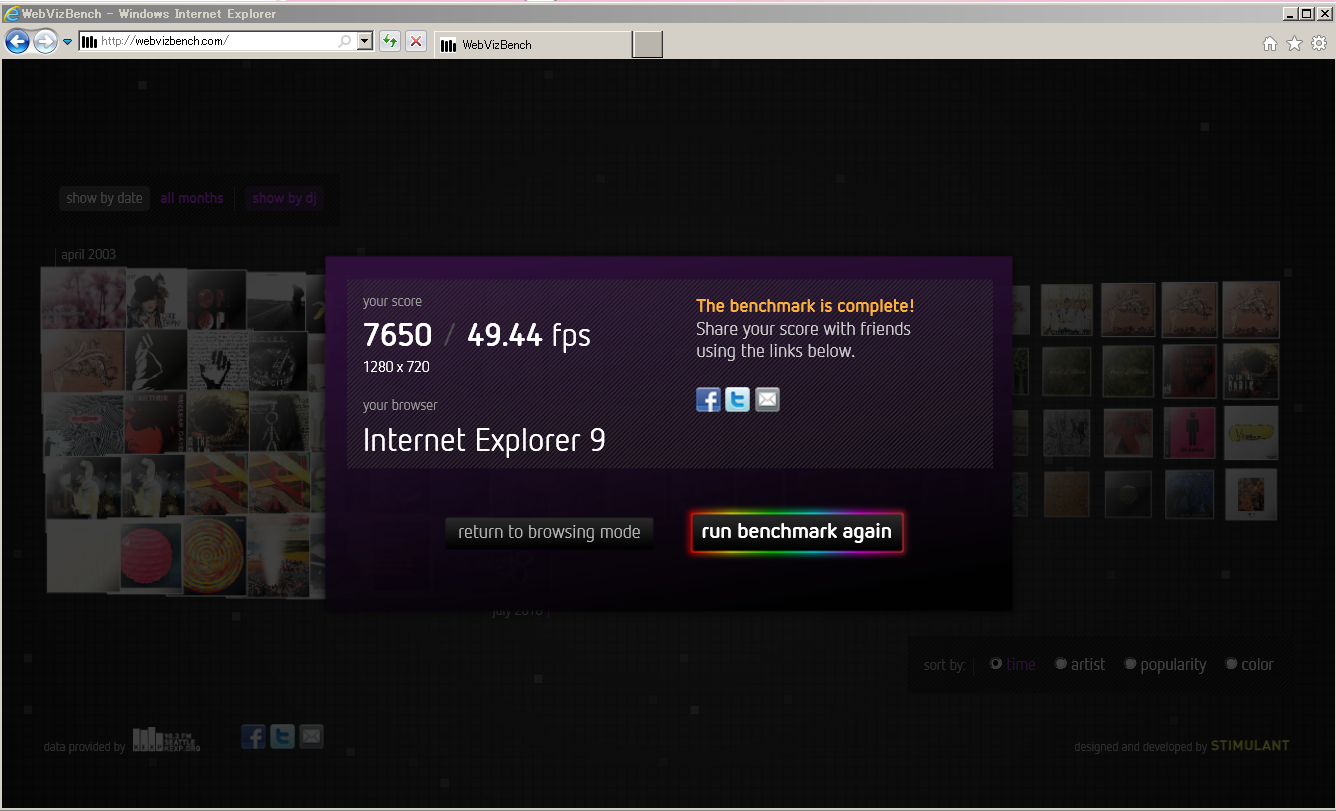Click the KEXP logo beside 'data provided by'
This screenshot has width=1336, height=811.
(167, 739)
